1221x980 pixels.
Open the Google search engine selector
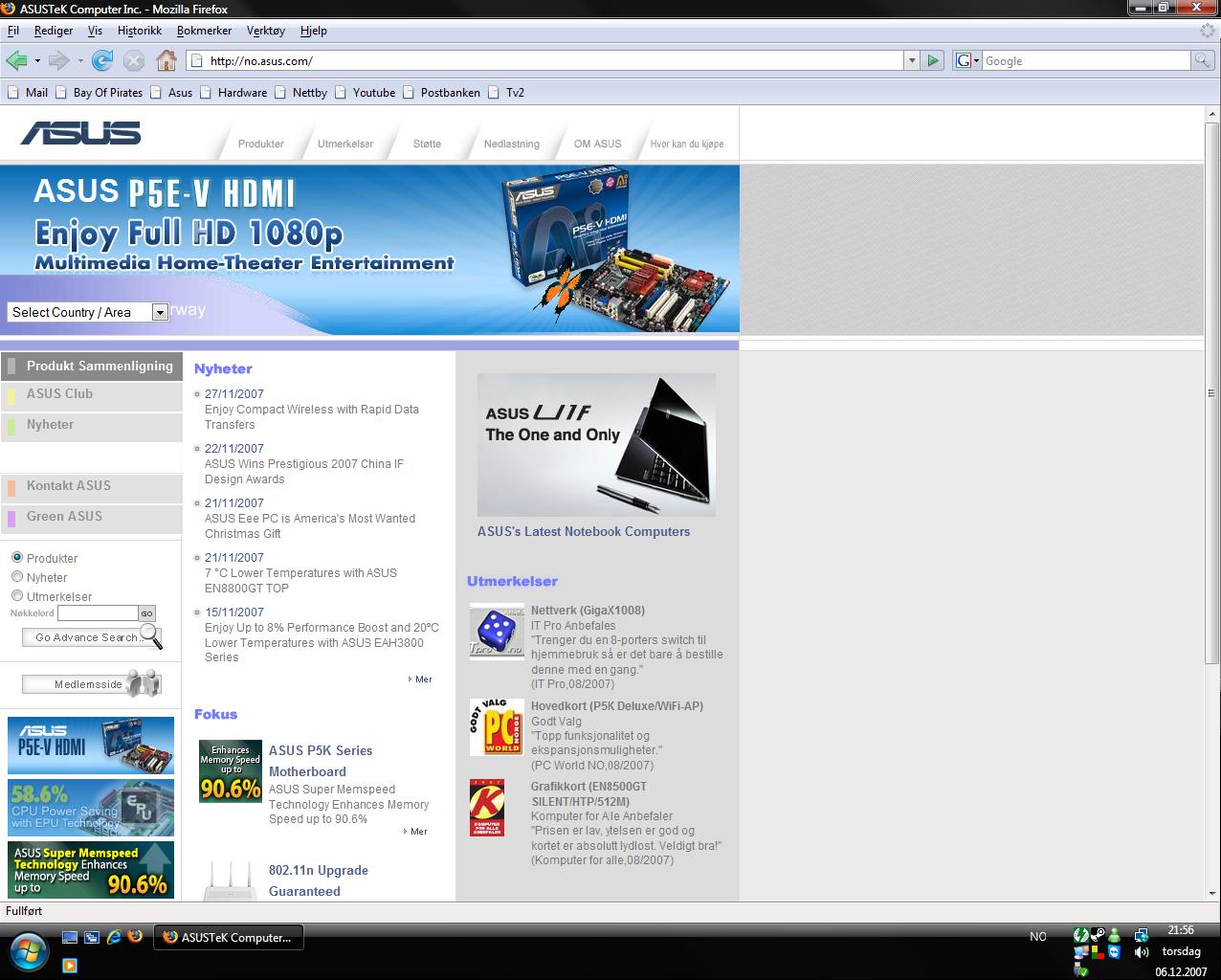pyautogui.click(x=967, y=60)
